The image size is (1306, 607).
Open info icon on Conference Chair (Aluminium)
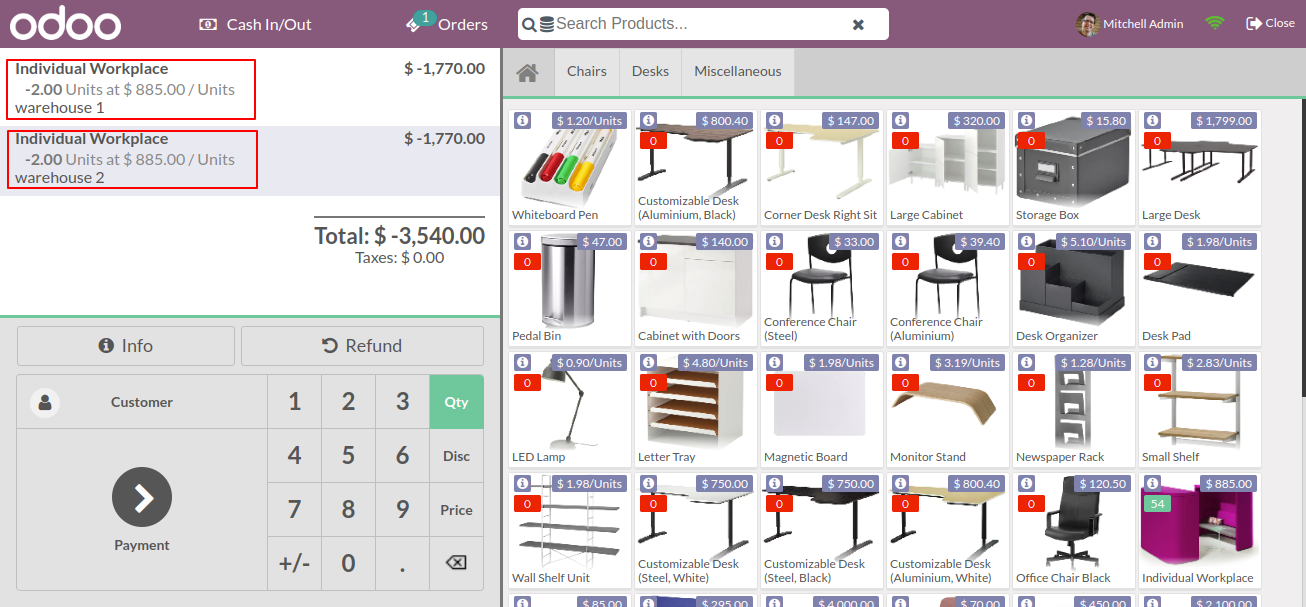(x=900, y=241)
